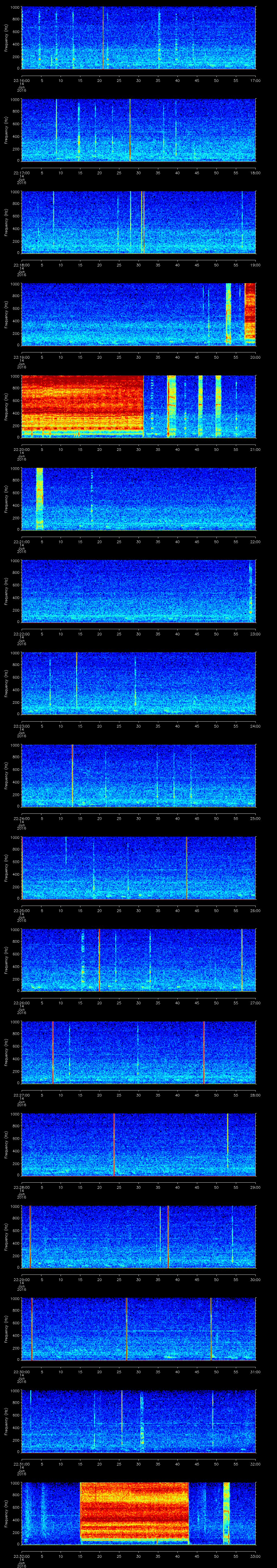Click the red spike near 13s in 22:24 spectrogram
Screen dimensions: 277x1568
click(72, 775)
